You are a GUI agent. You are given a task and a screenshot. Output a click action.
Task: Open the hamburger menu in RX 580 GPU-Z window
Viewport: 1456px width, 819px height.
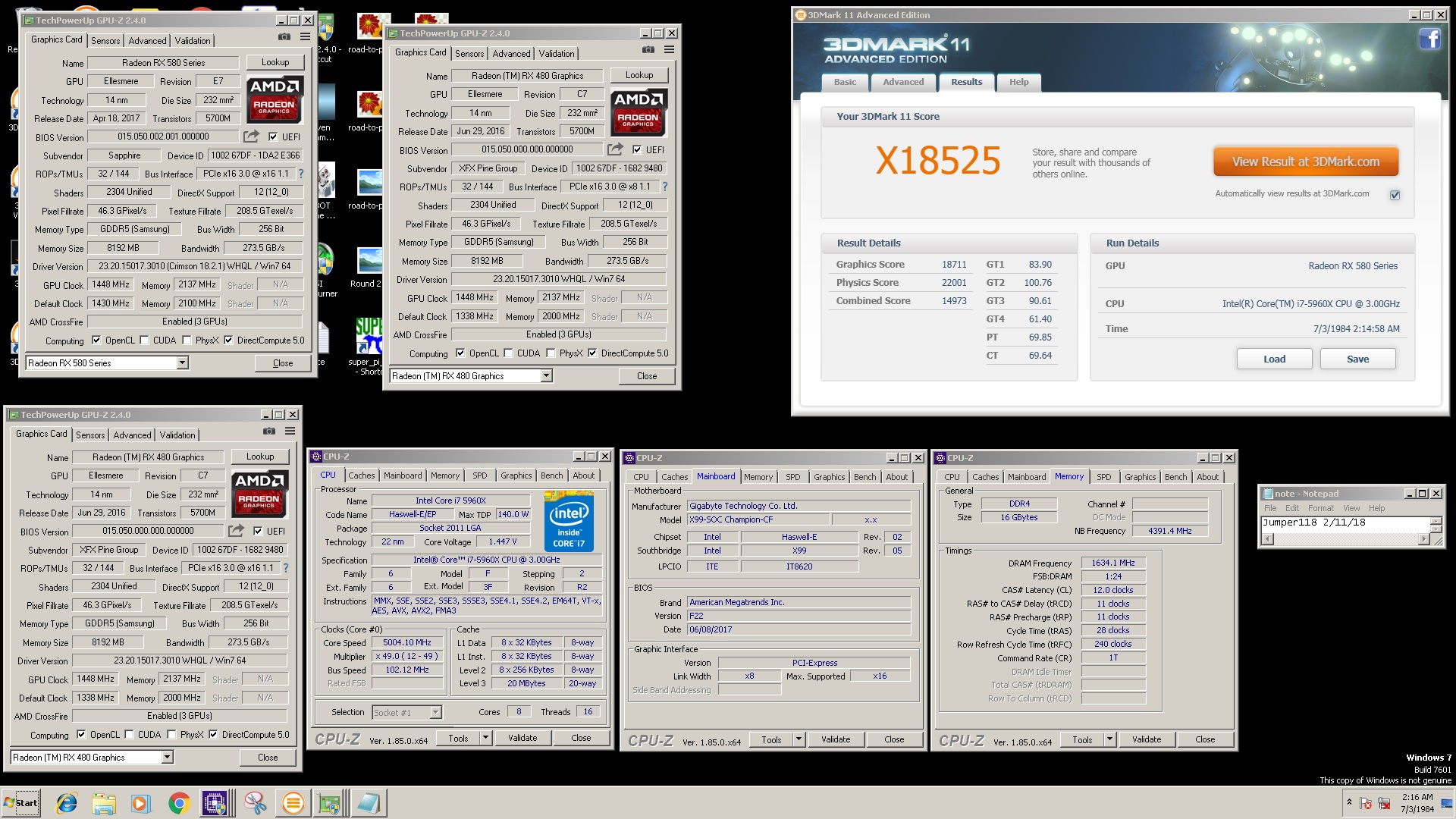click(305, 36)
